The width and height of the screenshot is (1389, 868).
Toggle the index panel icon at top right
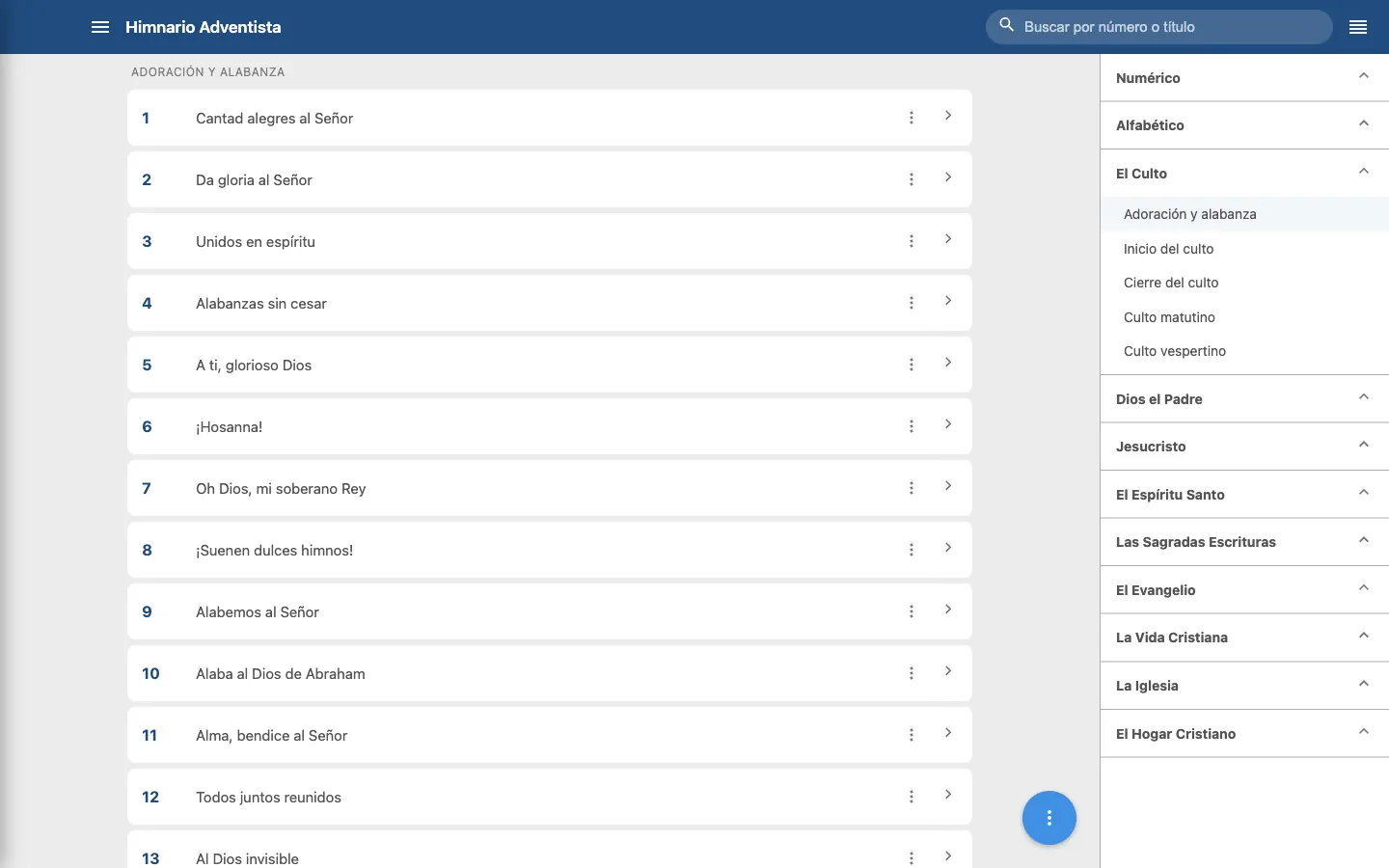1358,27
